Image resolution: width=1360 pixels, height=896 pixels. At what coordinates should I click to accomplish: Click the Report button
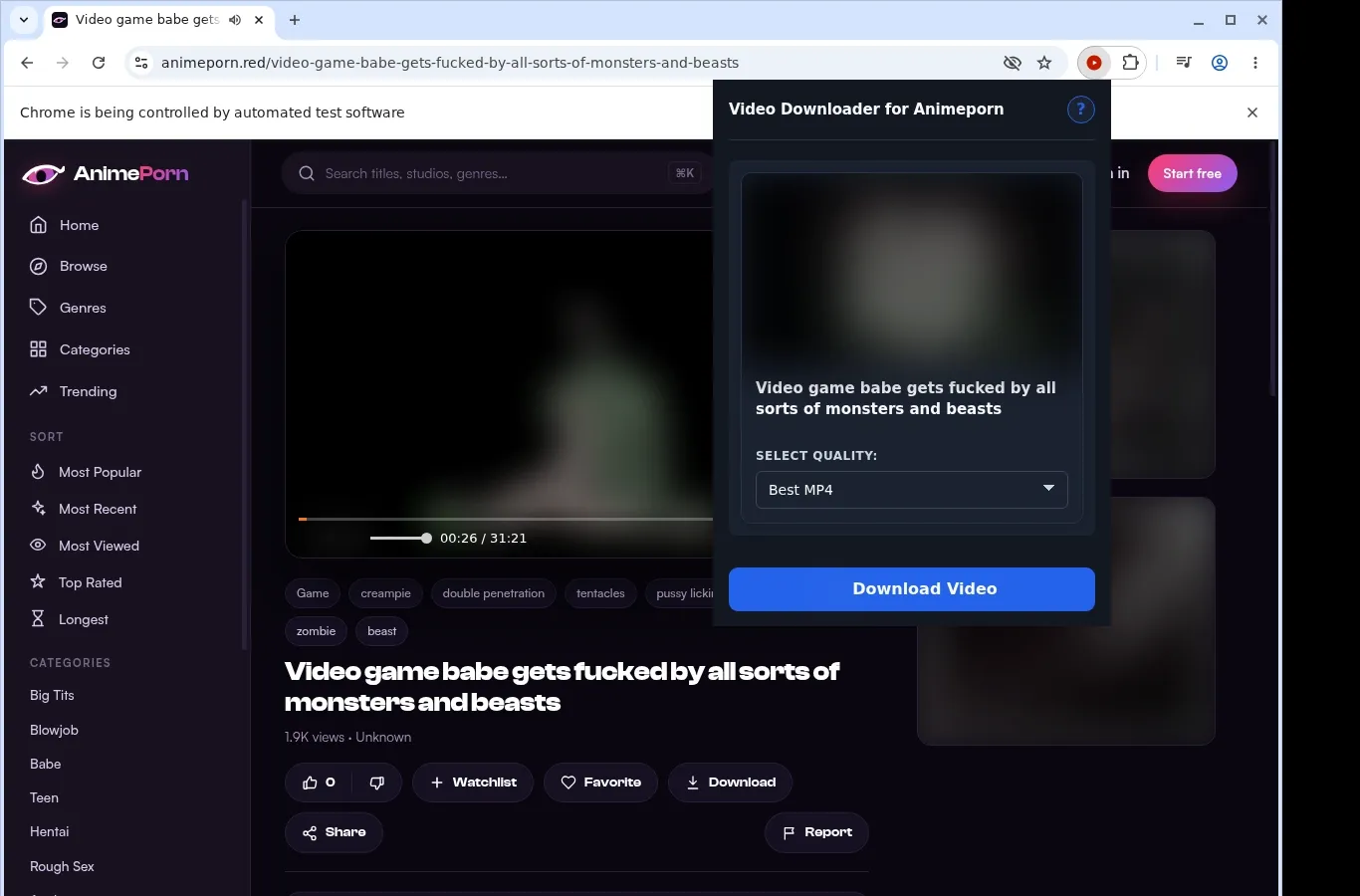click(x=816, y=832)
